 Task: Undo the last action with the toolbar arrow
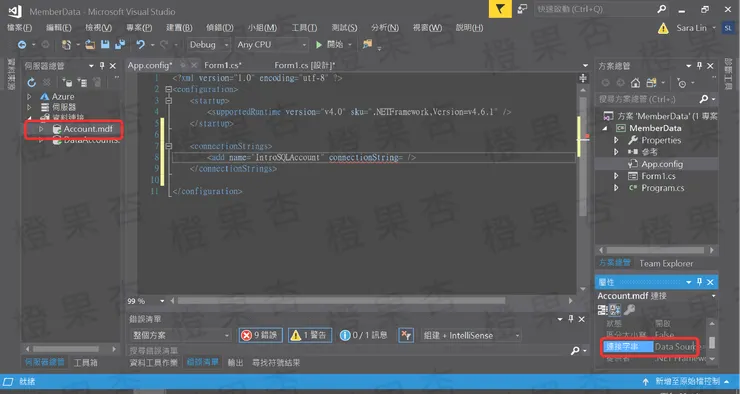pyautogui.click(x=140, y=44)
